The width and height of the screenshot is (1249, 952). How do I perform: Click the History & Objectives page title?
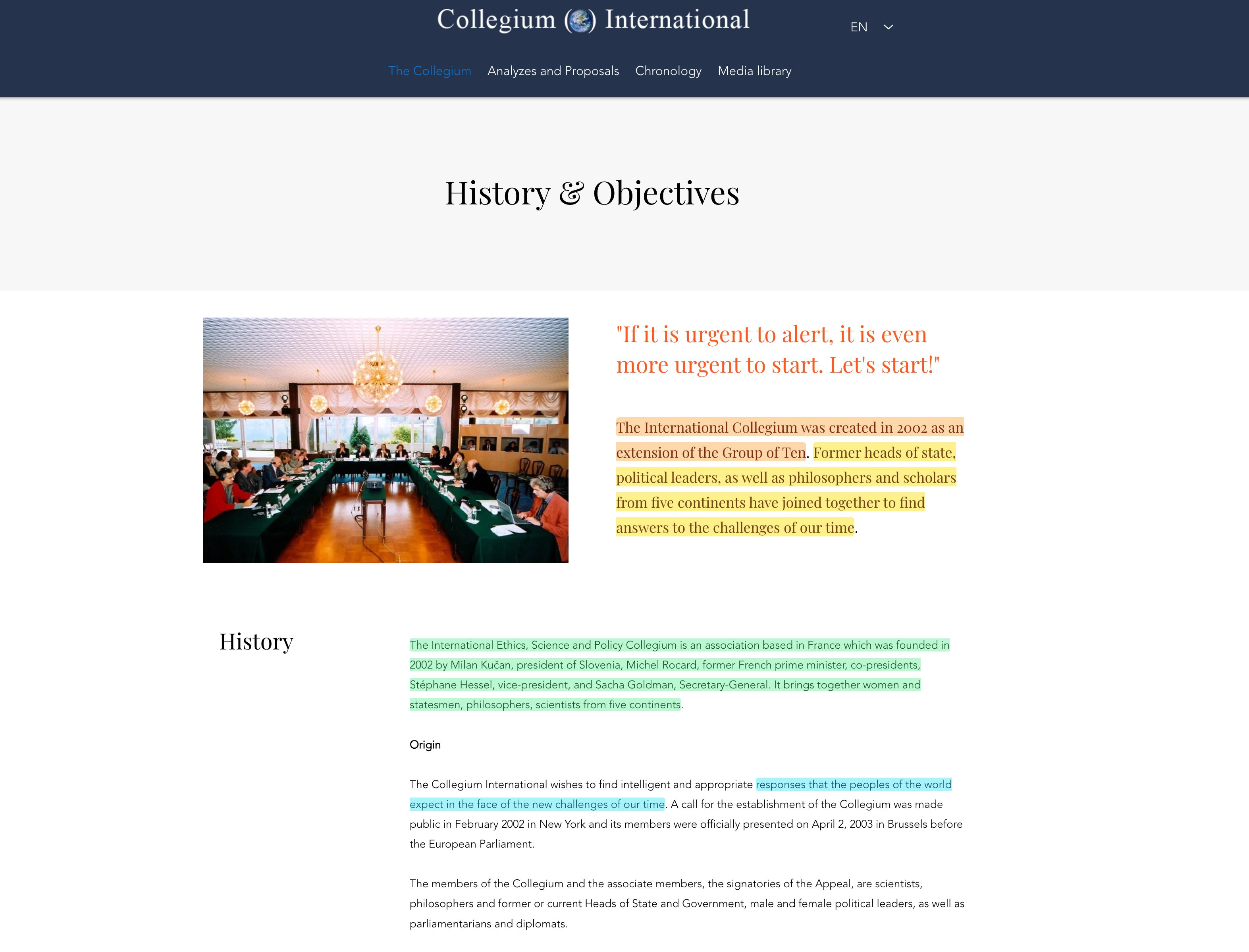pyautogui.click(x=592, y=193)
